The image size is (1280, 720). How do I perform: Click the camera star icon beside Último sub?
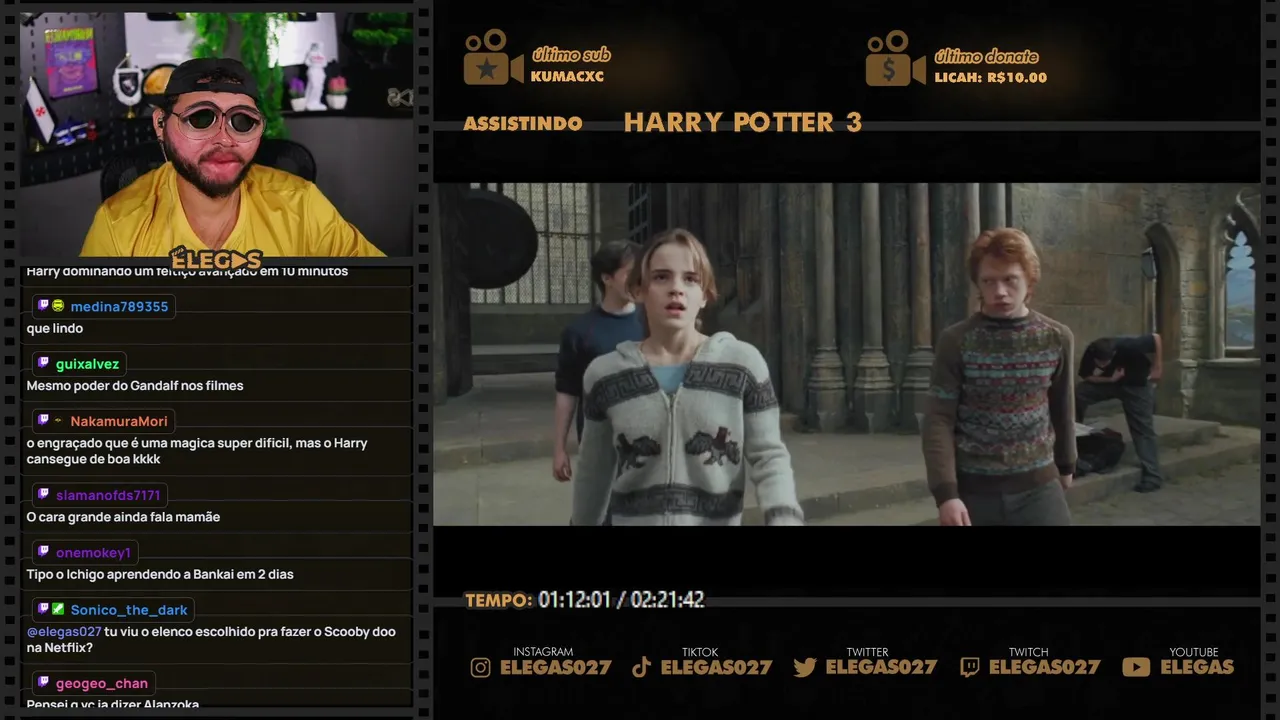[492, 58]
